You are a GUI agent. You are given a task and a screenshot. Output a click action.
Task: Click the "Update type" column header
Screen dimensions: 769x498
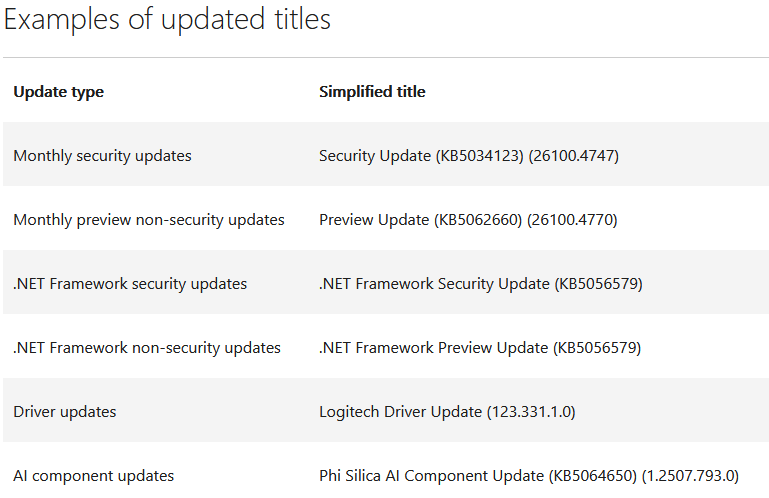58,92
